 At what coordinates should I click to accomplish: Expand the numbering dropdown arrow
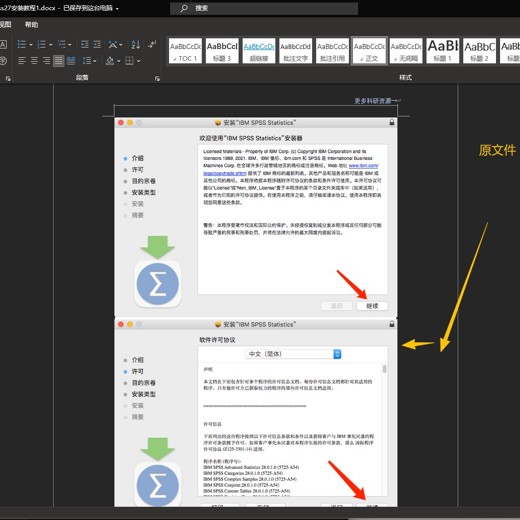(x=51, y=45)
